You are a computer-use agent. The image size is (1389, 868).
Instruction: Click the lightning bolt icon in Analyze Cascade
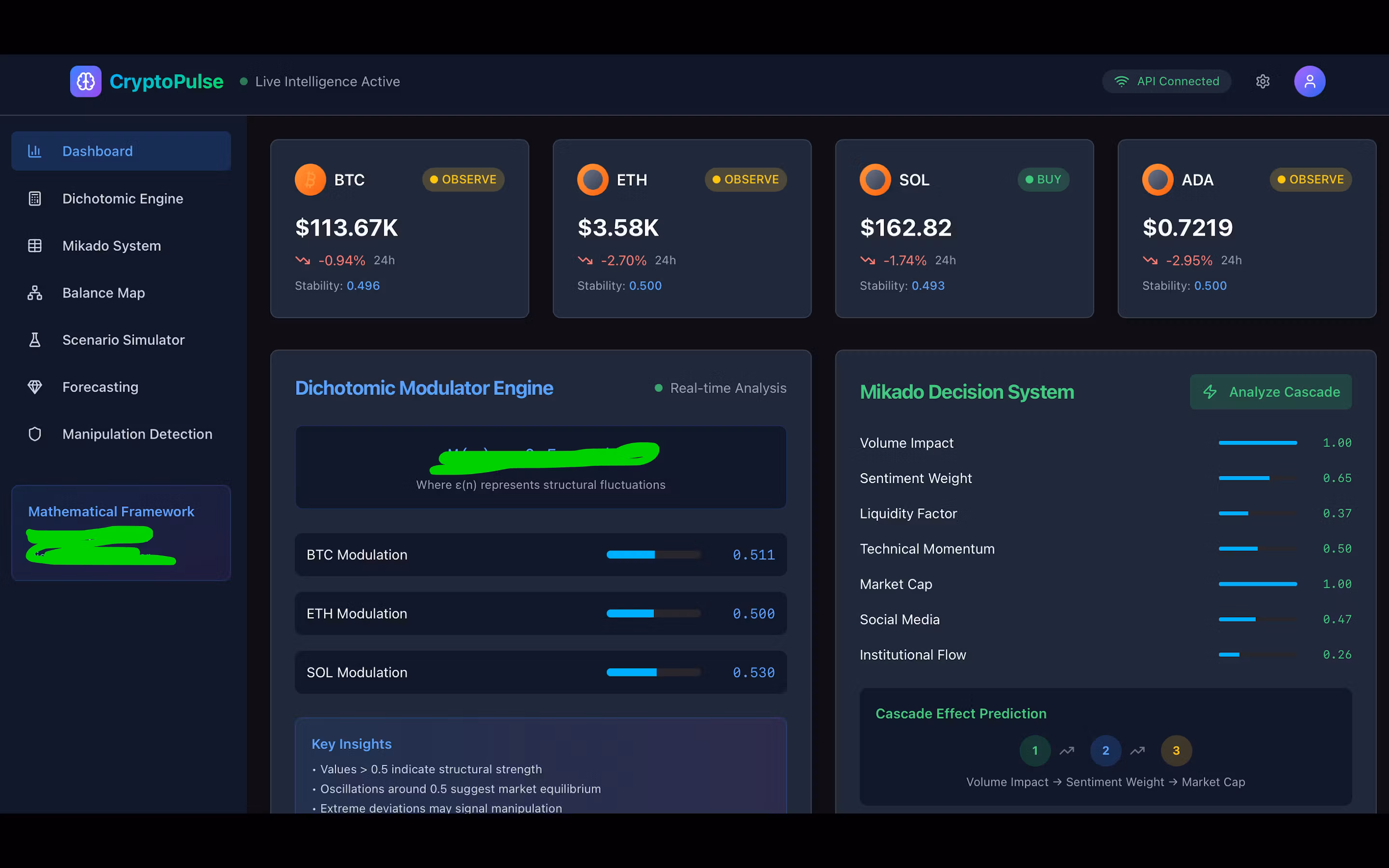point(1210,392)
